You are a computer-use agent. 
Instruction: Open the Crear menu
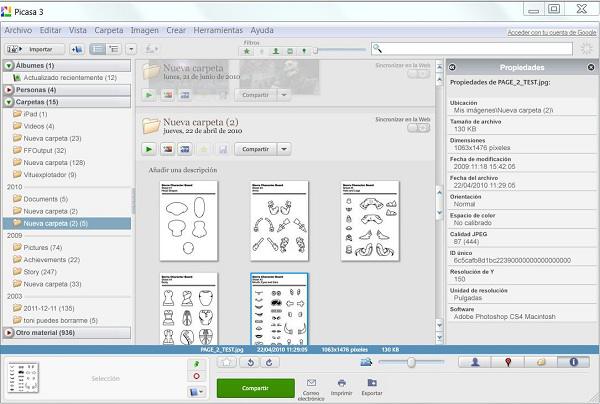(x=176, y=30)
